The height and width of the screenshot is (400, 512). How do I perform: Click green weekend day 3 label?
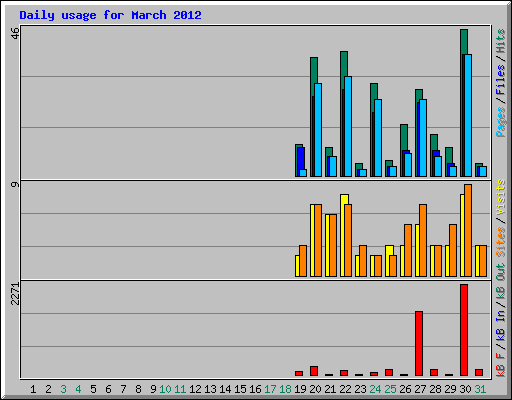pos(63,389)
